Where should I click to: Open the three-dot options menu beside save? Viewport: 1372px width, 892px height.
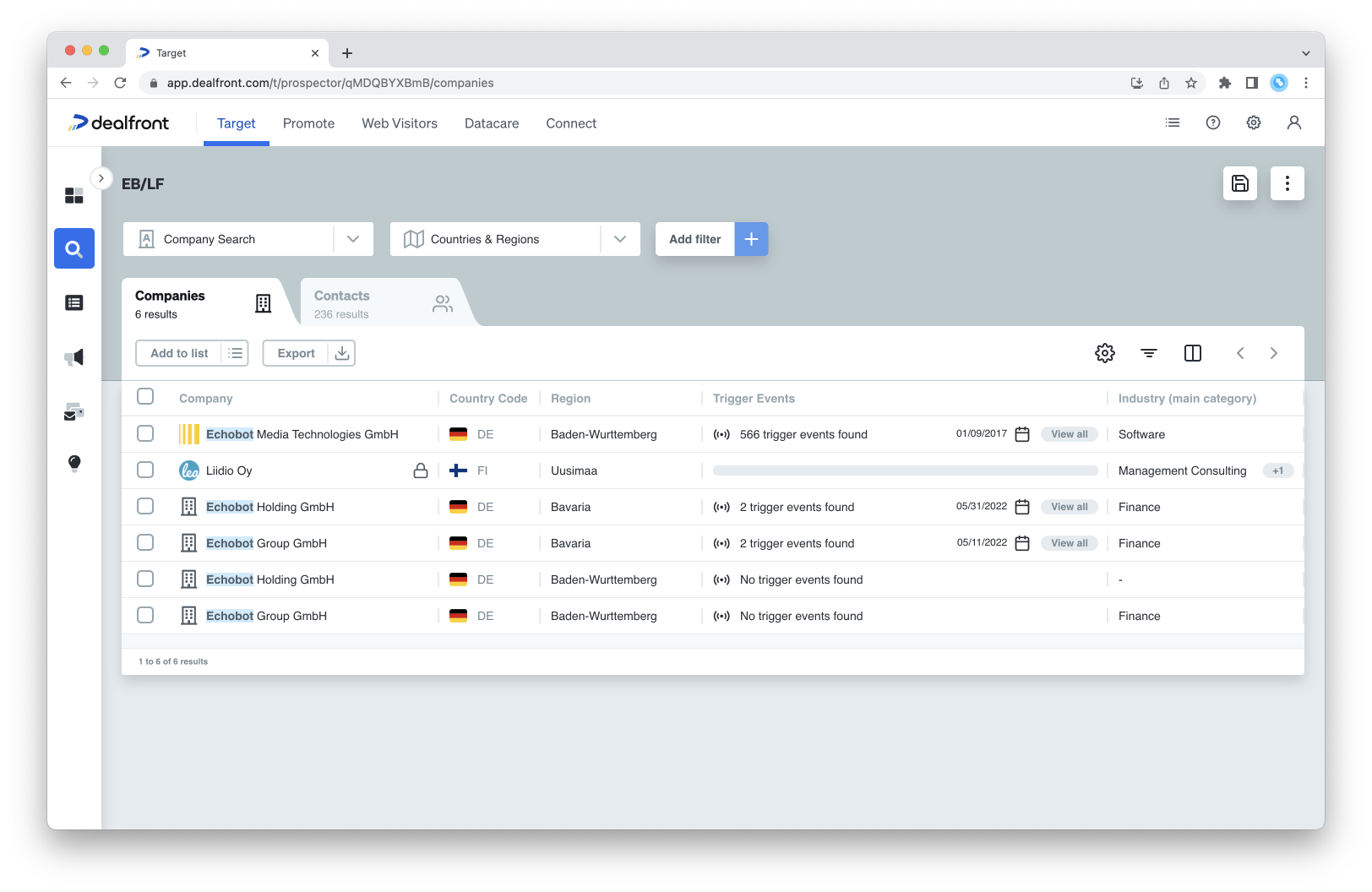coord(1288,183)
